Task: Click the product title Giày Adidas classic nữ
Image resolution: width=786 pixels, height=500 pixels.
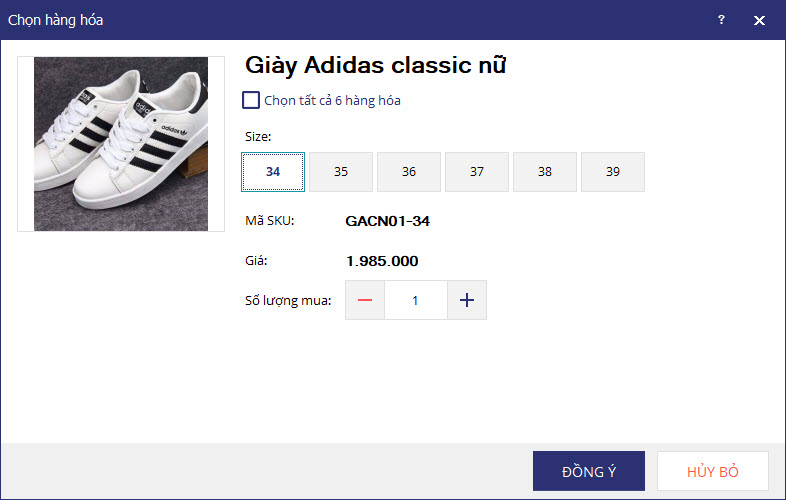Action: coord(376,66)
